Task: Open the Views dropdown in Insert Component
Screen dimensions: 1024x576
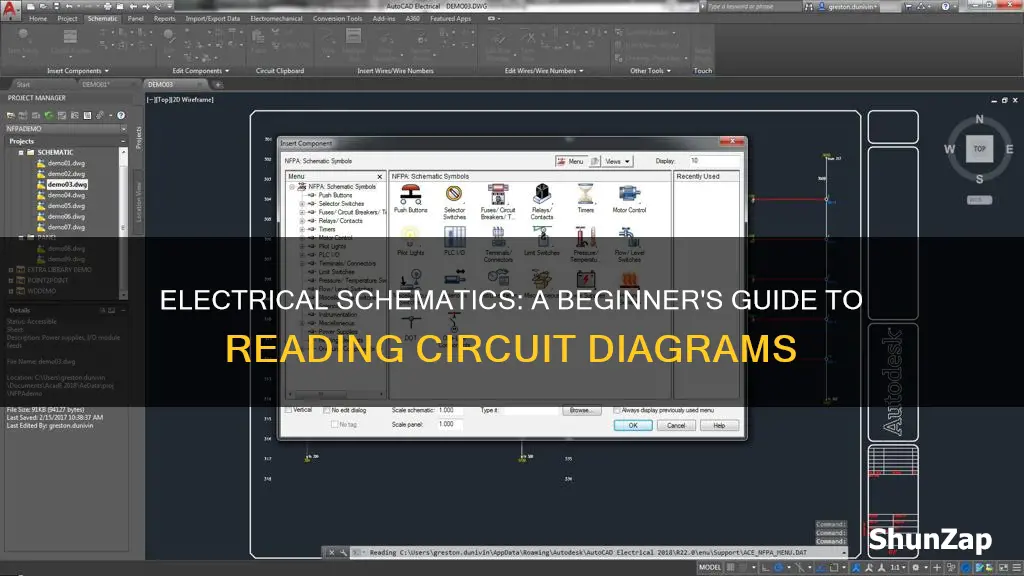Action: click(x=617, y=161)
